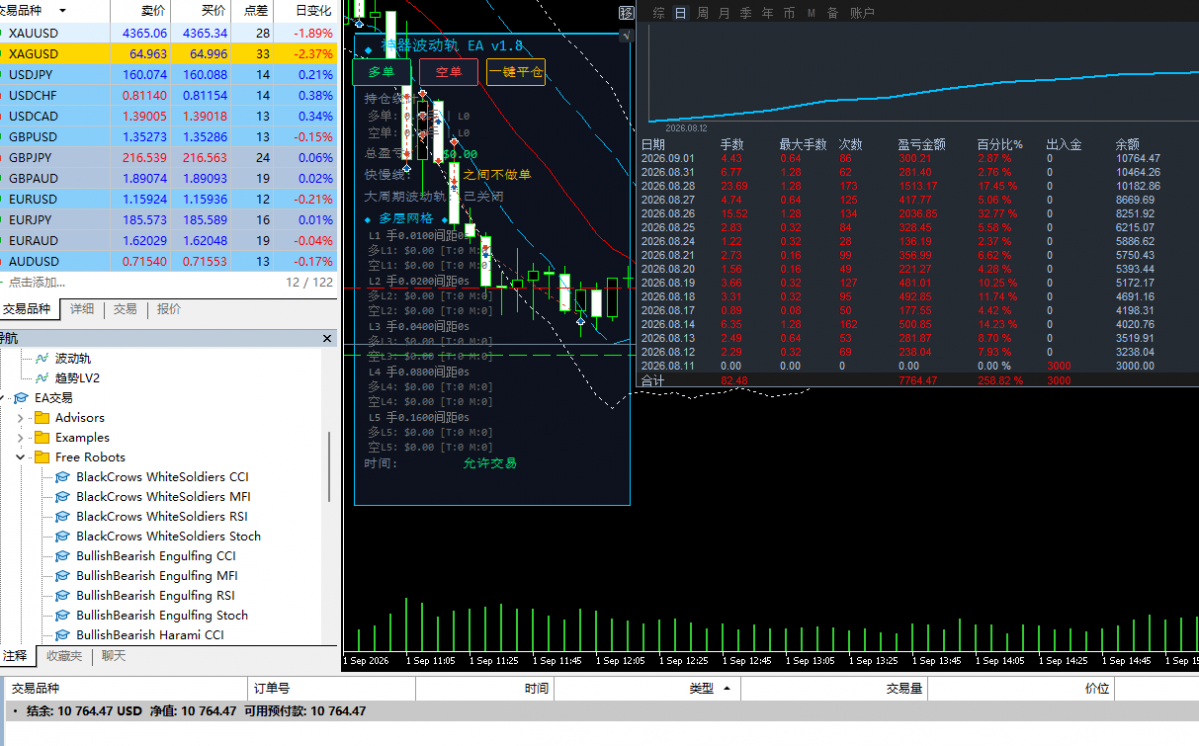
Task: Click the 移 move icon above chart
Action: point(626,13)
